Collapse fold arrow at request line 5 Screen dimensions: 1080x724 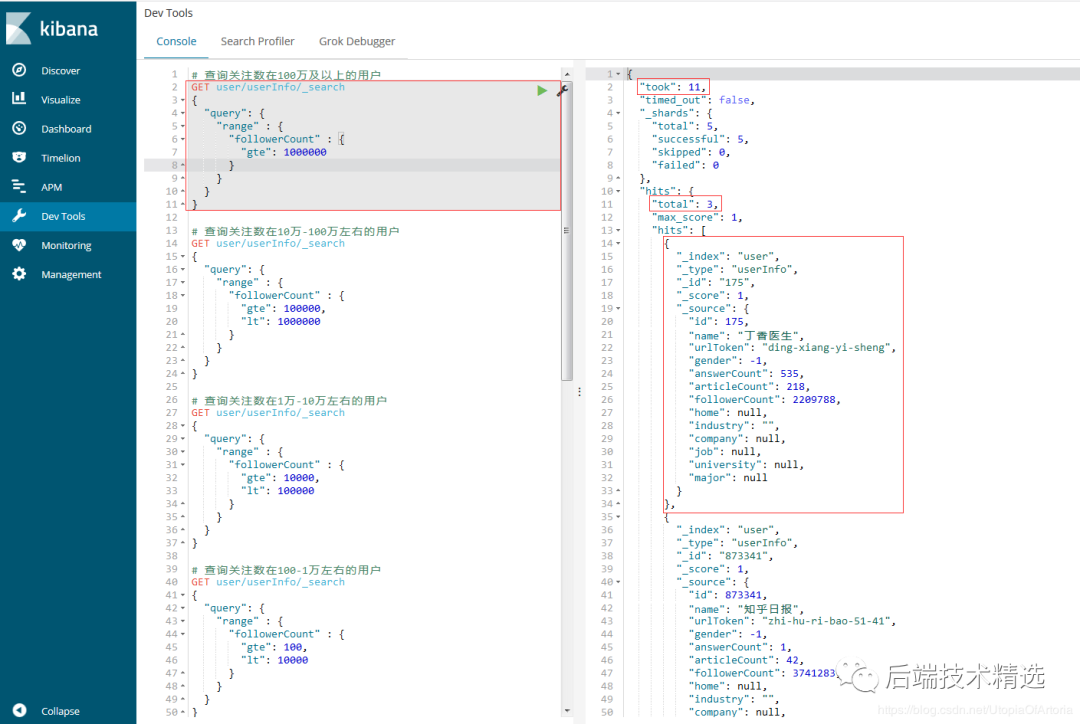183,126
